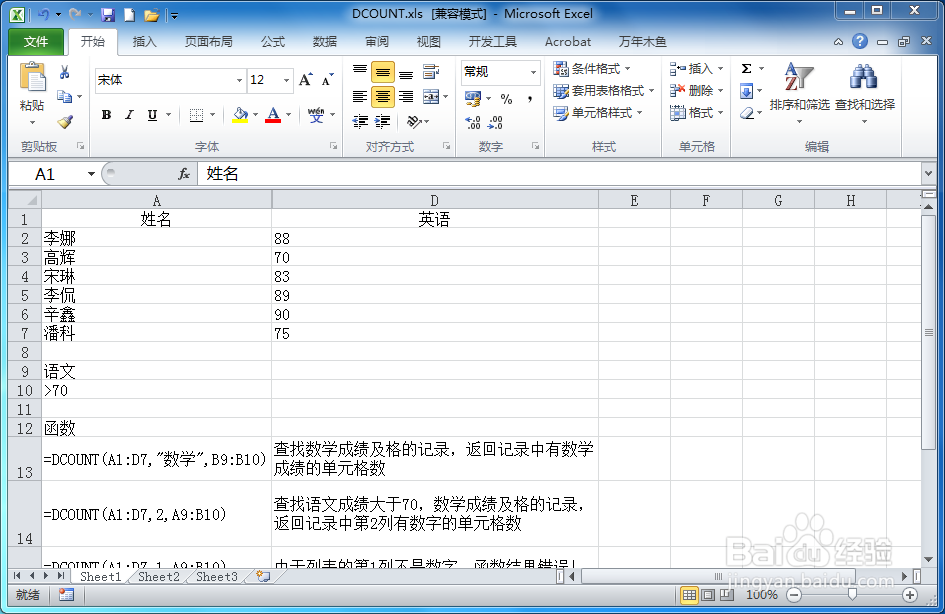Toggle bold formatting on selected cell
945x614 pixels.
pos(105,115)
